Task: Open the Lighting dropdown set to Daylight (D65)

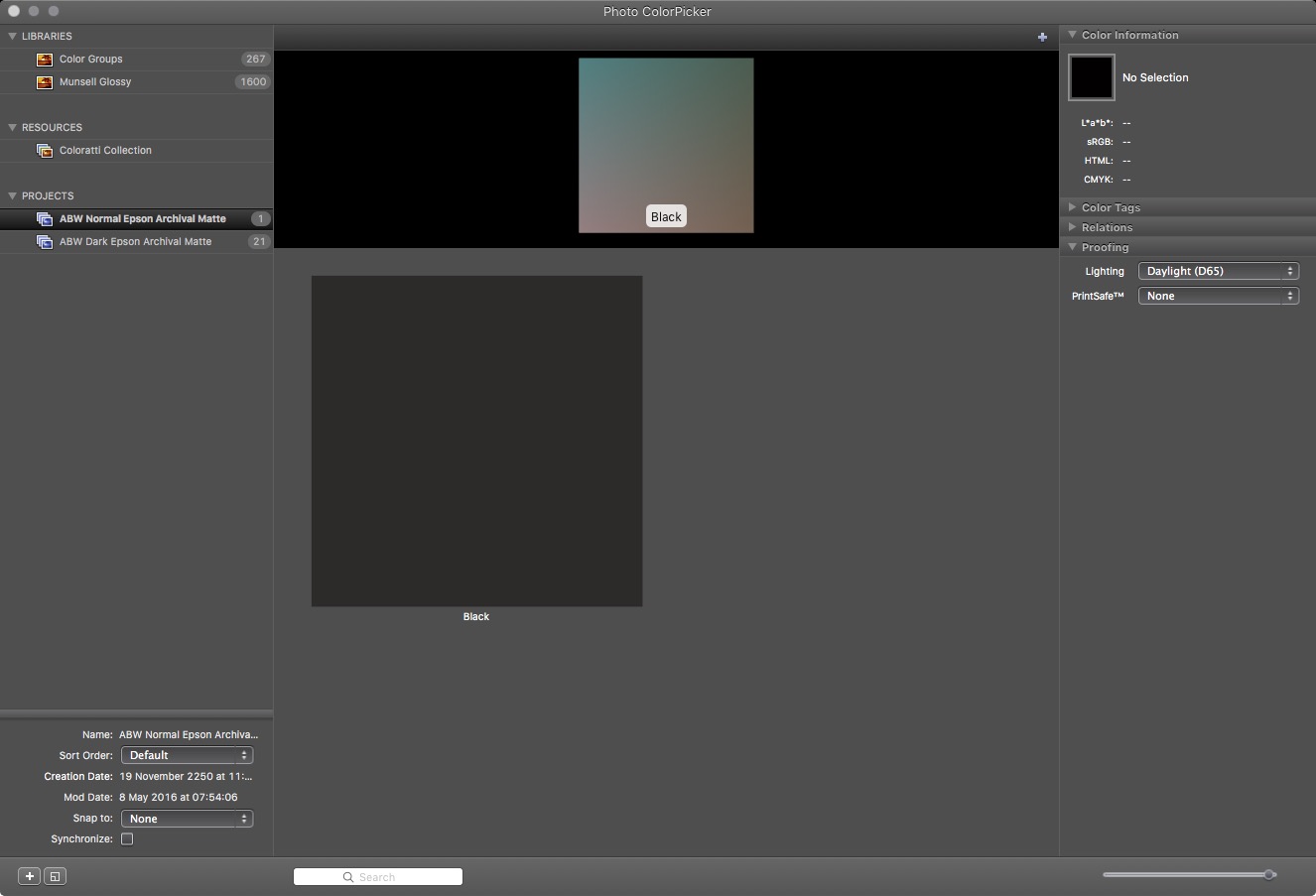Action: [x=1218, y=271]
